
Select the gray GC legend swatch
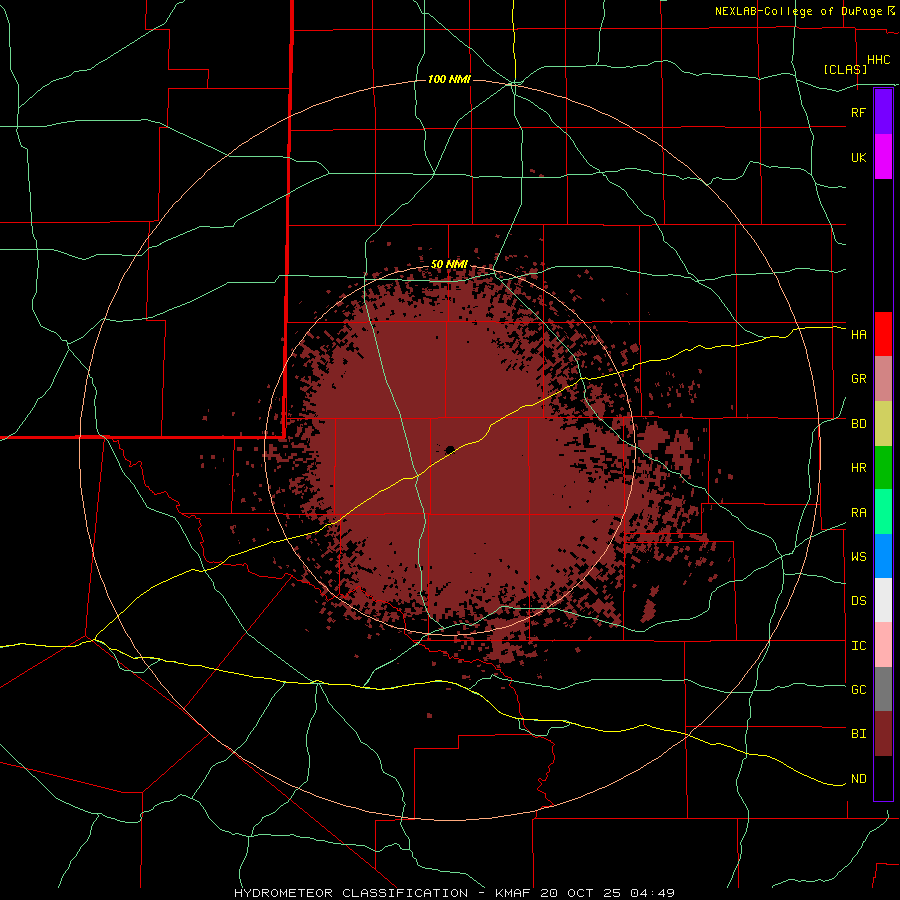pos(883,689)
